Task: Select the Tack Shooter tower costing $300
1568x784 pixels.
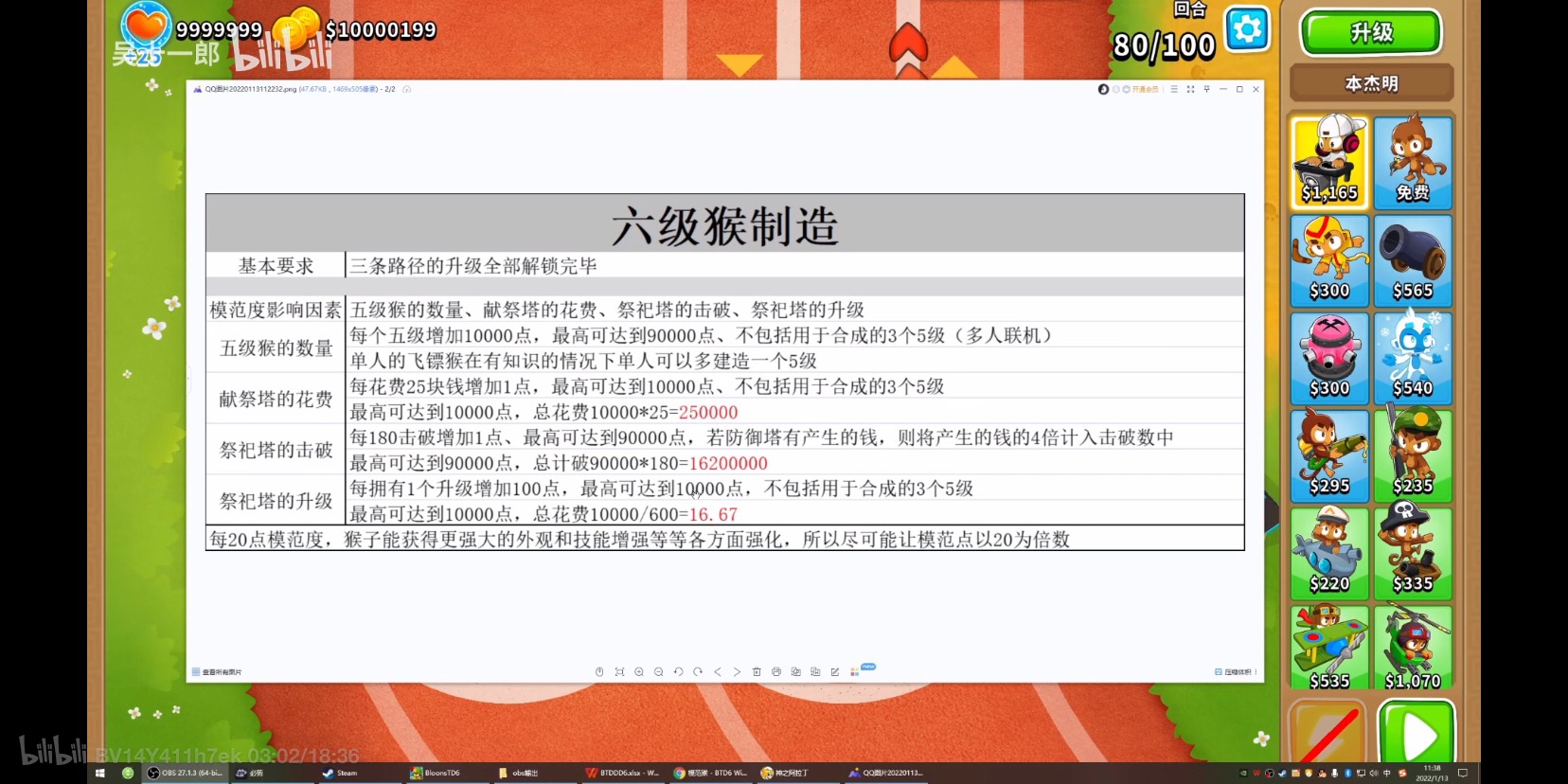Action: (1329, 358)
